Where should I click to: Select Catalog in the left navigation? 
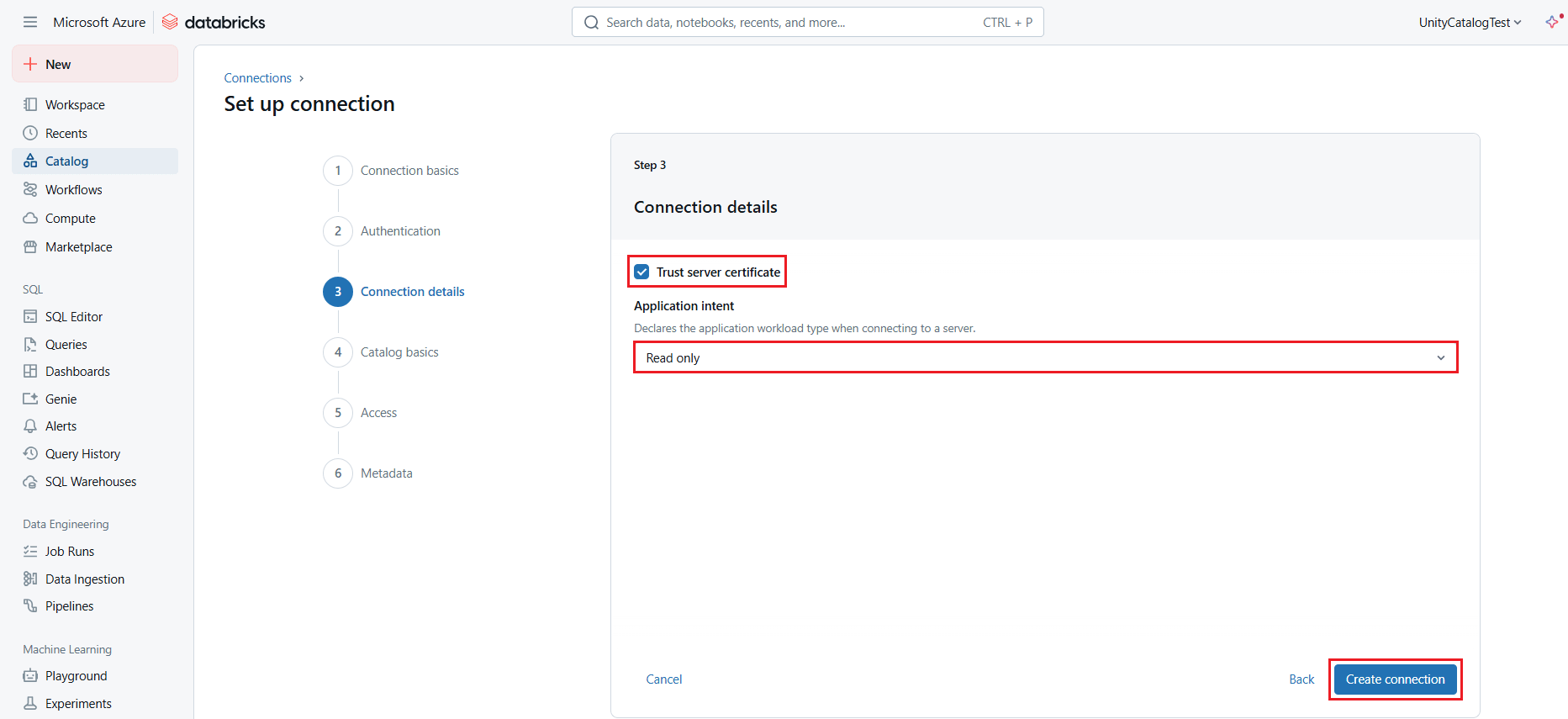66,161
